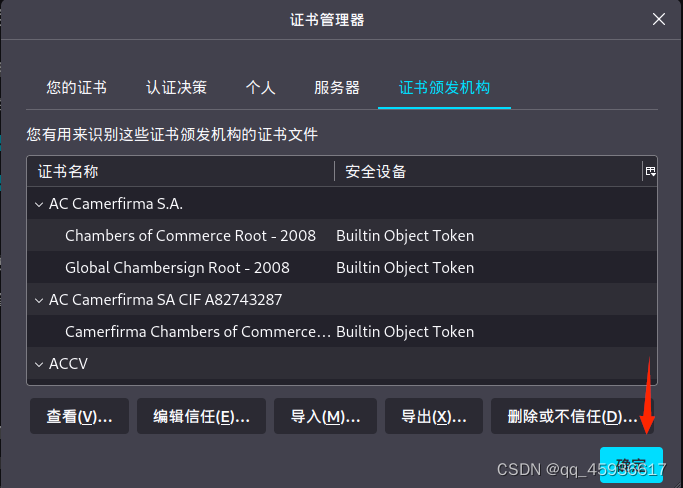Image resolution: width=683 pixels, height=488 pixels.
Task: Open the 个人 tab
Action: tap(260, 88)
